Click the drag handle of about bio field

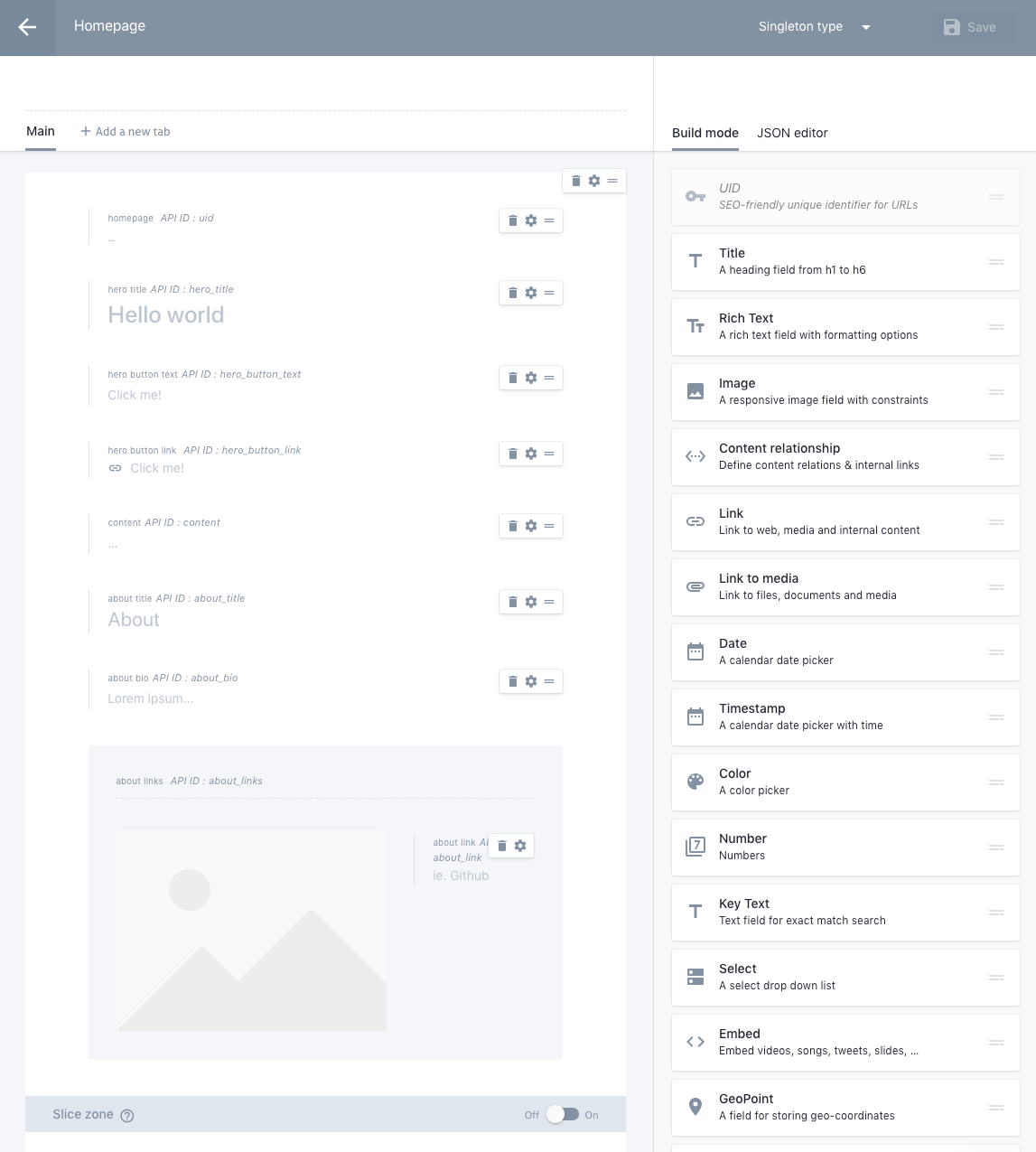click(x=549, y=681)
